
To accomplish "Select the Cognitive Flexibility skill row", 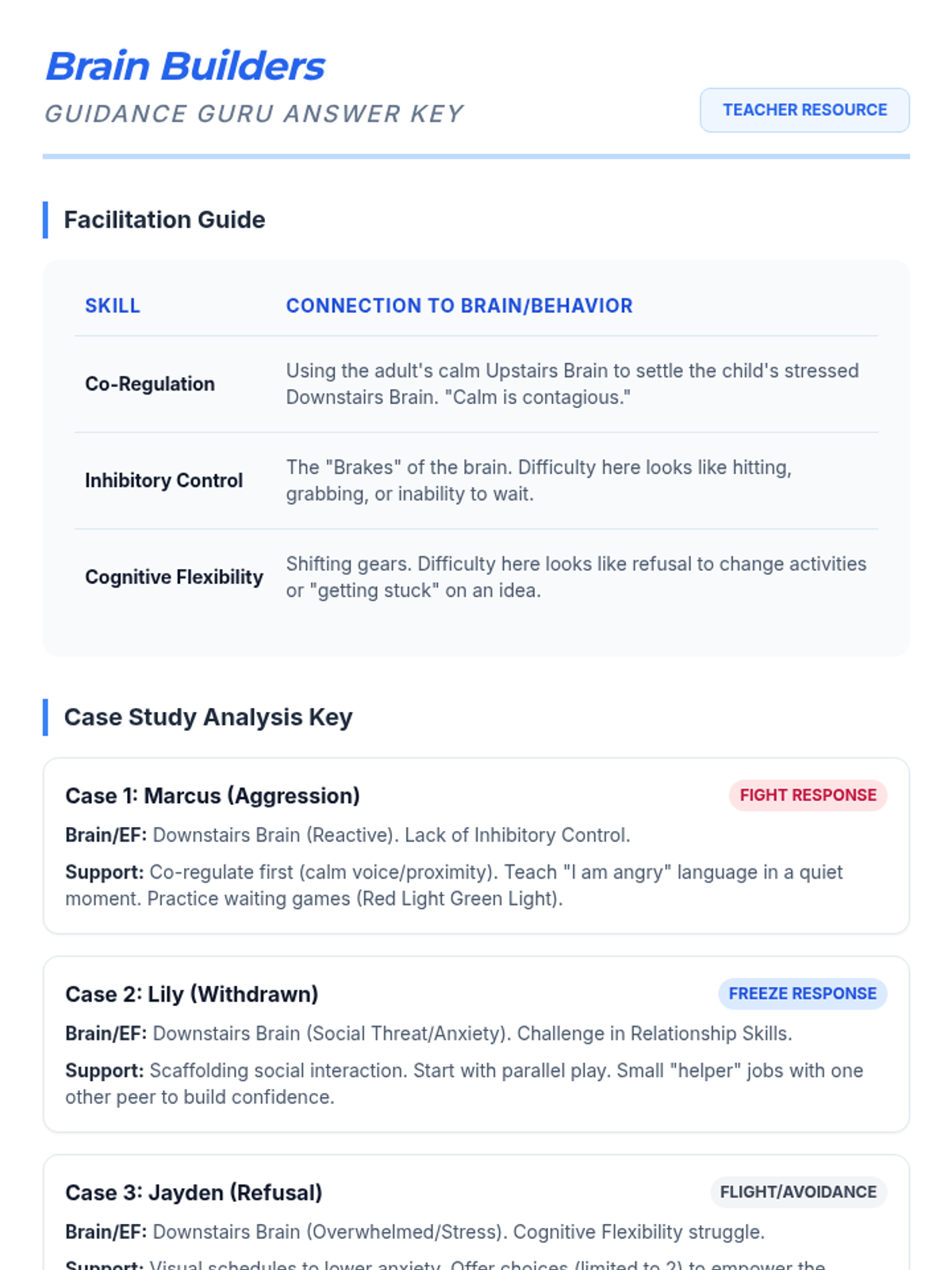I will click(476, 577).
